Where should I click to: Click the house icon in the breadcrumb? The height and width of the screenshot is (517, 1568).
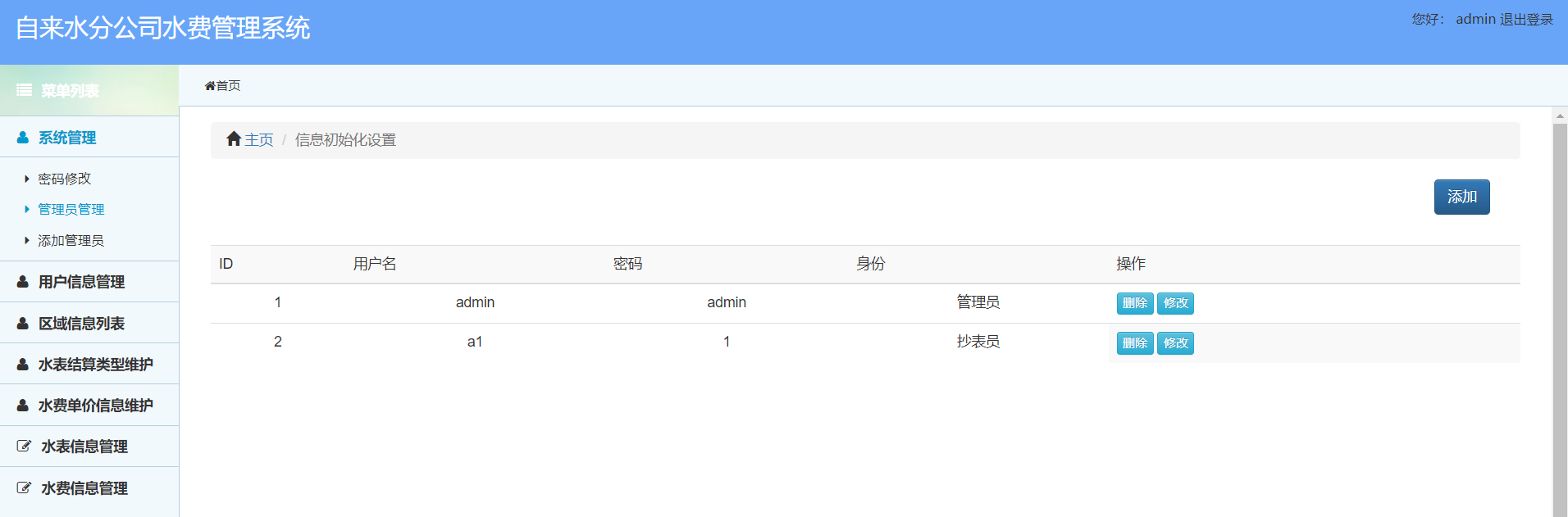(x=234, y=139)
